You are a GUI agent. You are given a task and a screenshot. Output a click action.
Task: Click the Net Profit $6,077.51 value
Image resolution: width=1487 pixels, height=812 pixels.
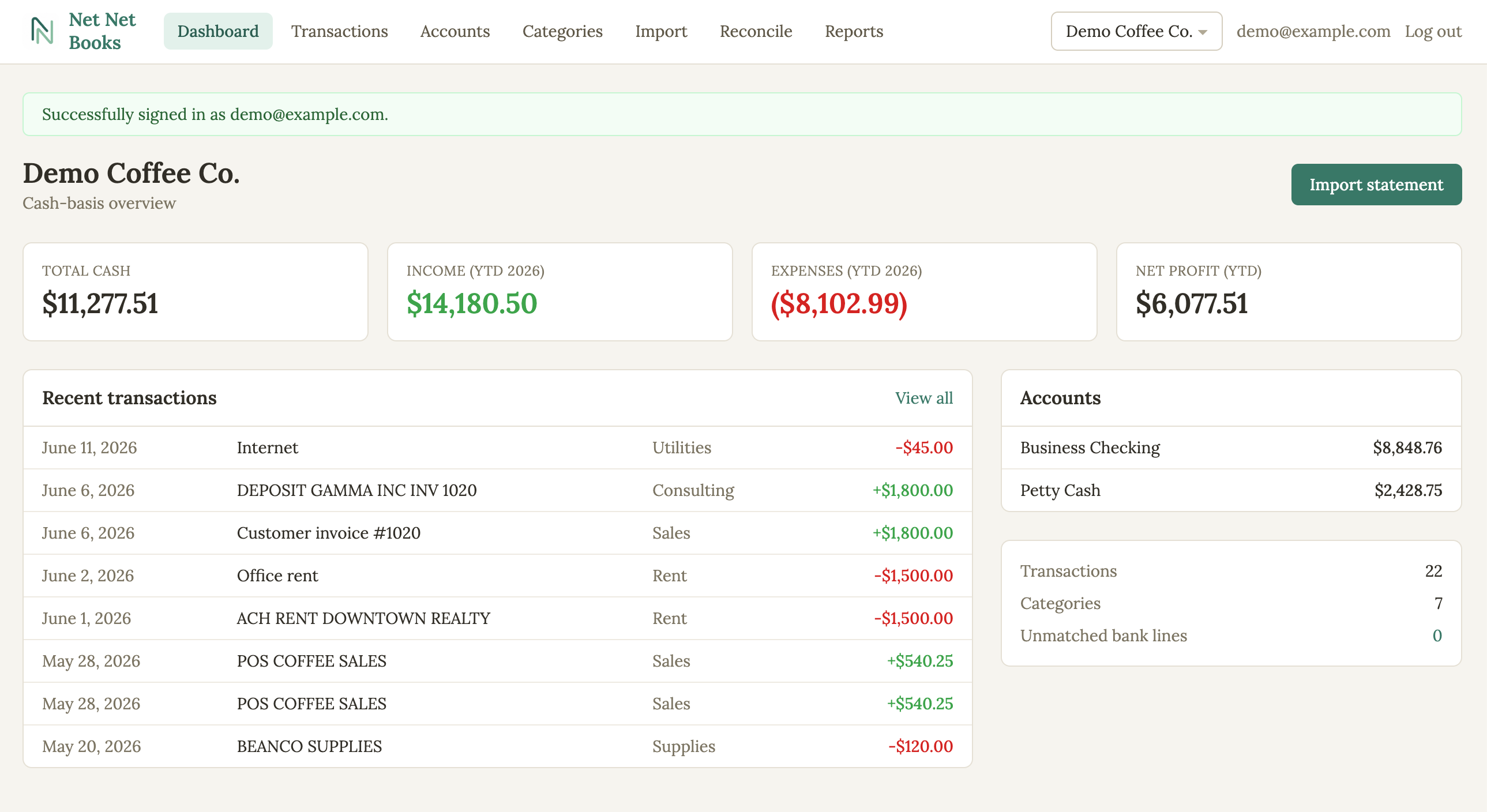1192,304
